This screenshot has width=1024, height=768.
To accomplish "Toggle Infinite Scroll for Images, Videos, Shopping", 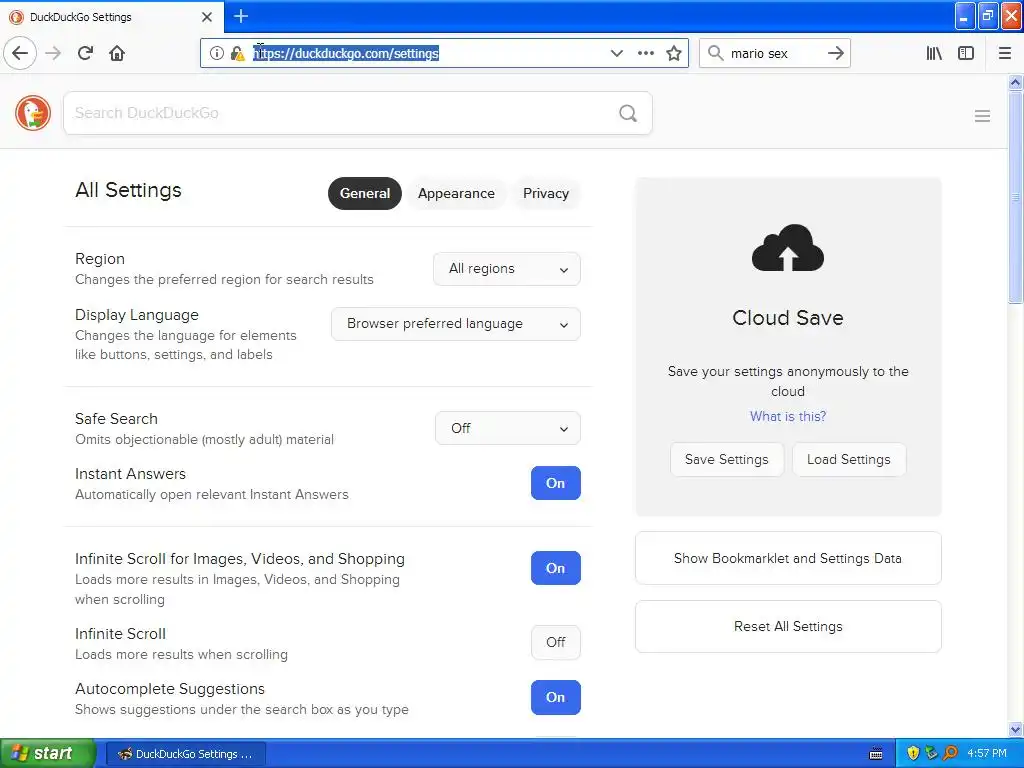I will click(555, 568).
